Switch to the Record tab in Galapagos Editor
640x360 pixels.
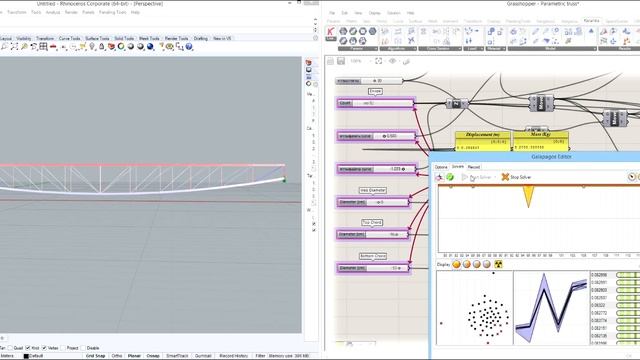473,167
